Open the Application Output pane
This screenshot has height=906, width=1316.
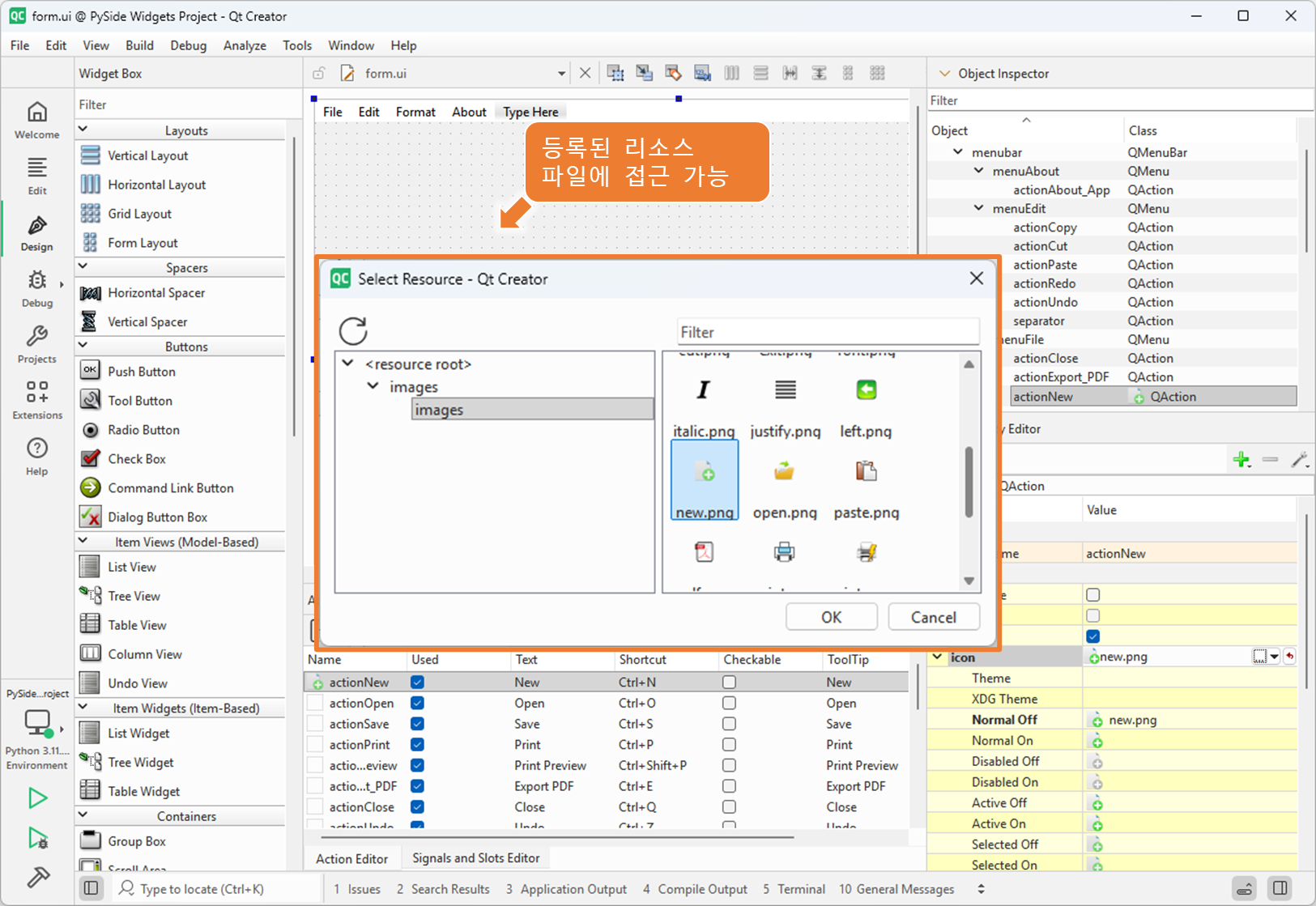coord(566,889)
